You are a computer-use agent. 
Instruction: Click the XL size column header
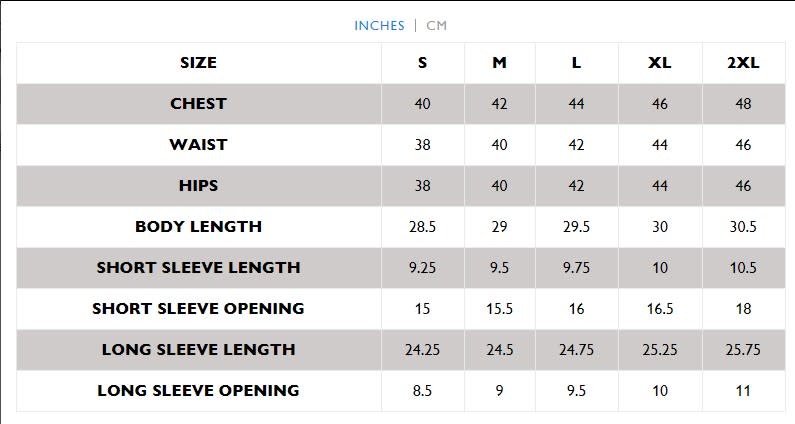[659, 63]
